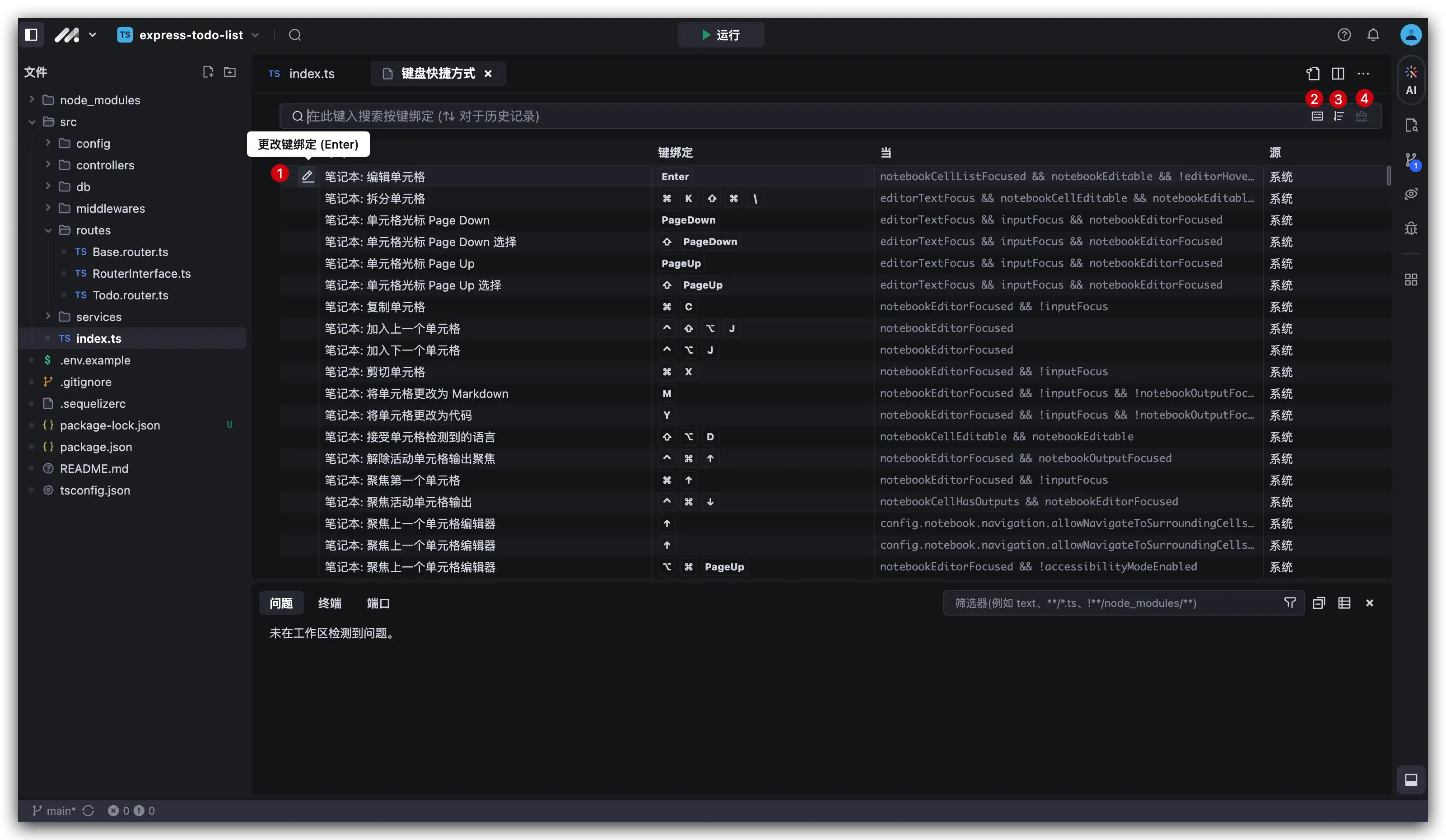The height and width of the screenshot is (840, 1446).
Task: Click the record keys icon in search bar
Action: coord(1317,116)
